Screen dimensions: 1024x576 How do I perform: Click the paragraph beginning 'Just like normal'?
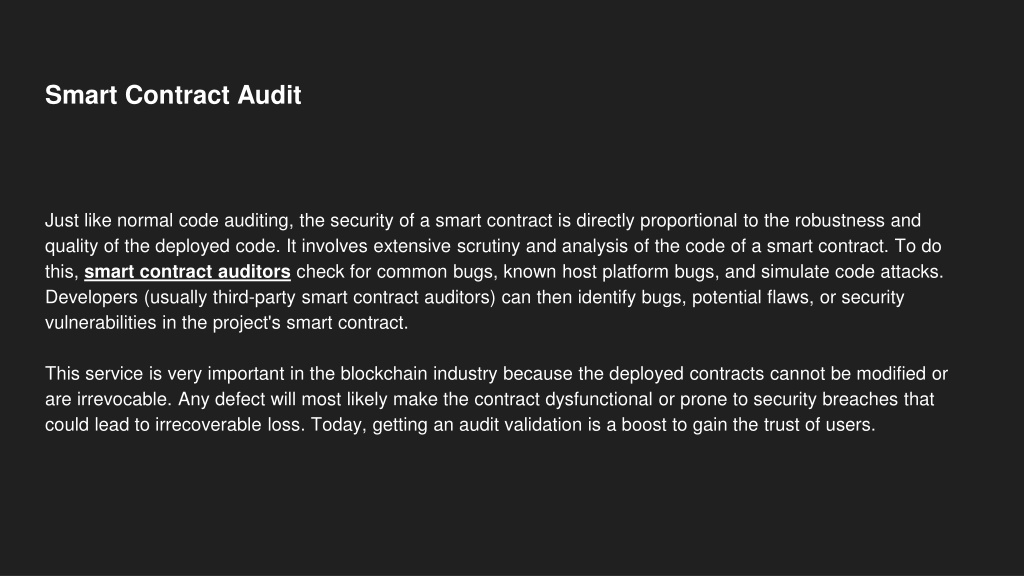[x=494, y=272]
